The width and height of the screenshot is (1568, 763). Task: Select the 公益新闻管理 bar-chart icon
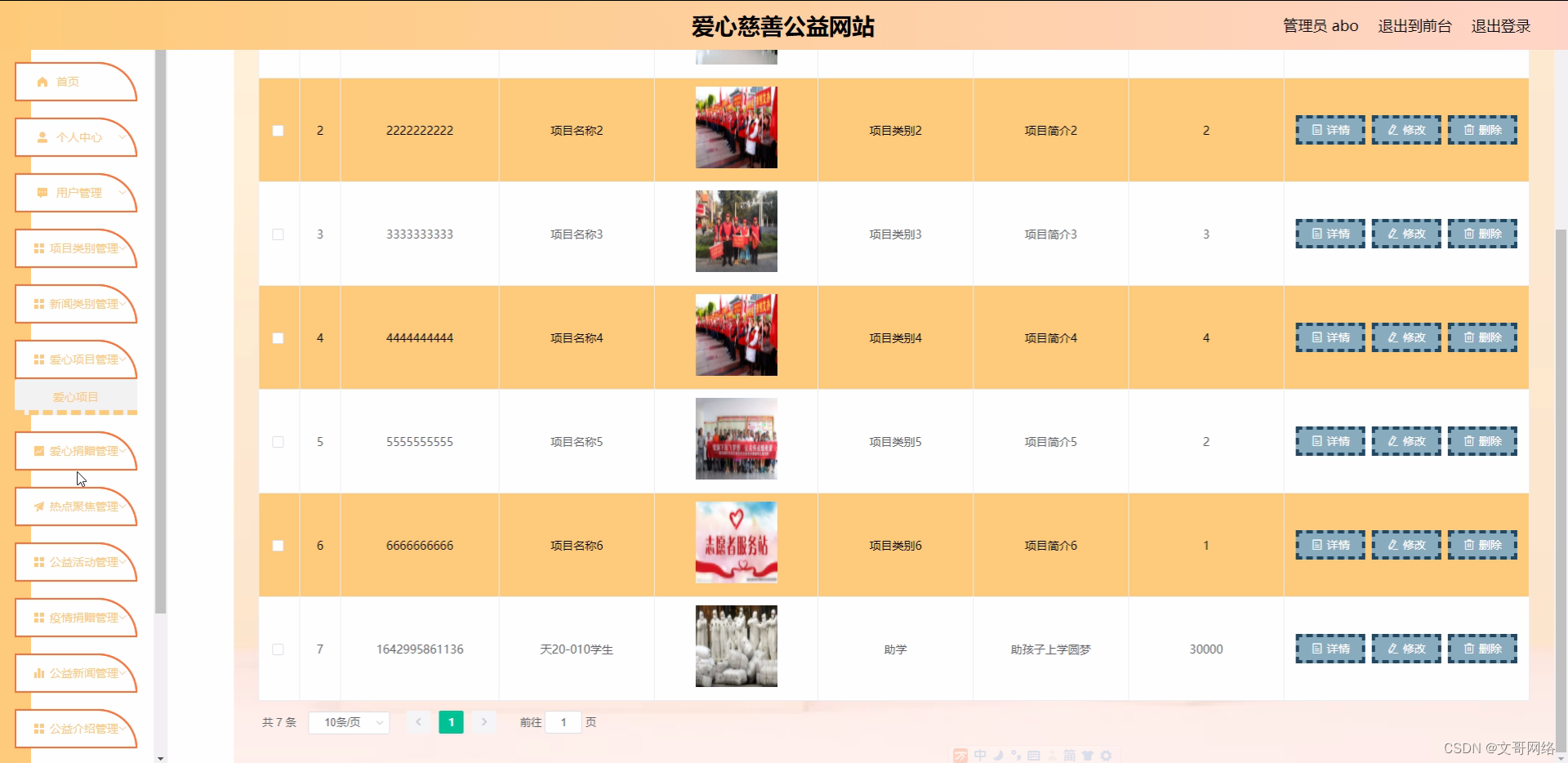[38, 673]
